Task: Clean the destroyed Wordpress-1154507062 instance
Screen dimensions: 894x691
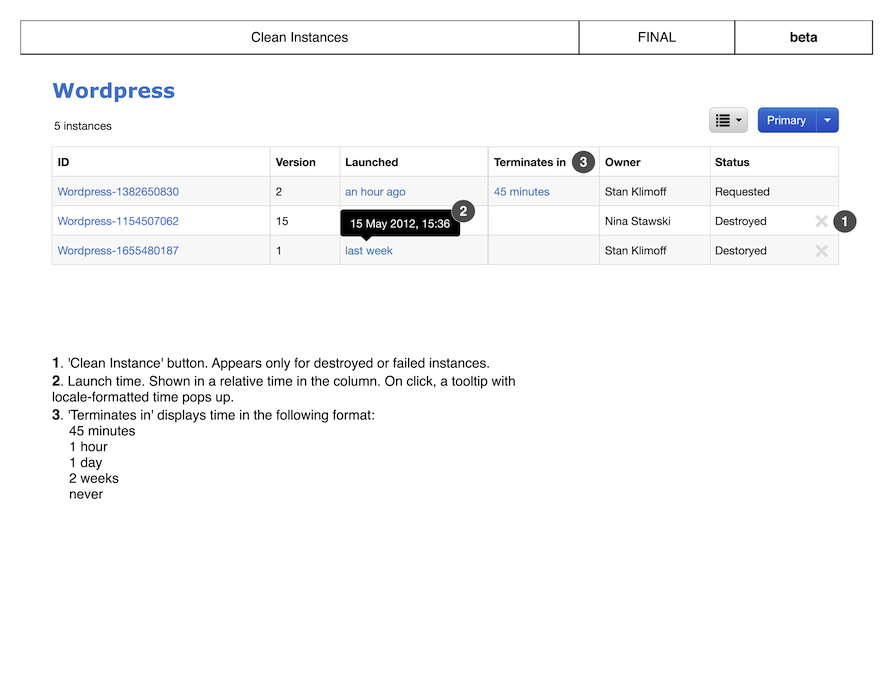Action: click(x=821, y=221)
